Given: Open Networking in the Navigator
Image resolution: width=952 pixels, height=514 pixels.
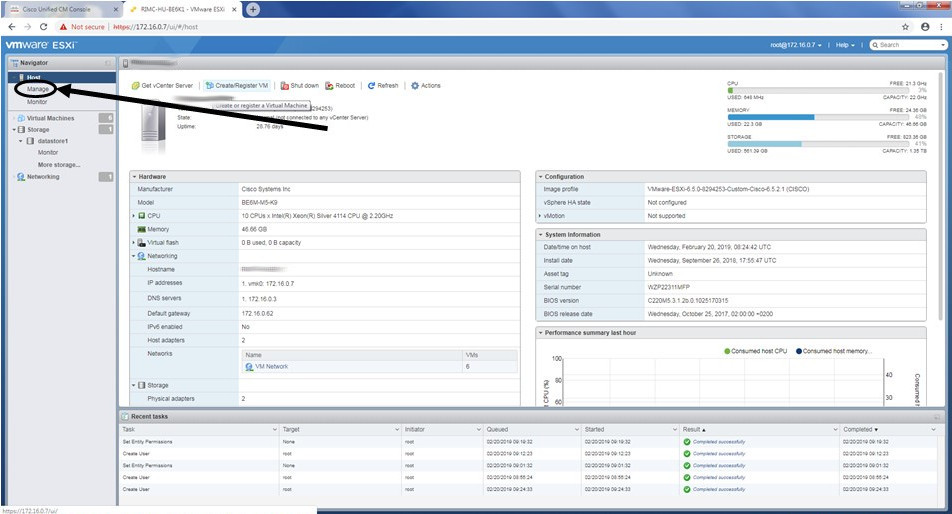Looking at the screenshot, I should [x=43, y=177].
